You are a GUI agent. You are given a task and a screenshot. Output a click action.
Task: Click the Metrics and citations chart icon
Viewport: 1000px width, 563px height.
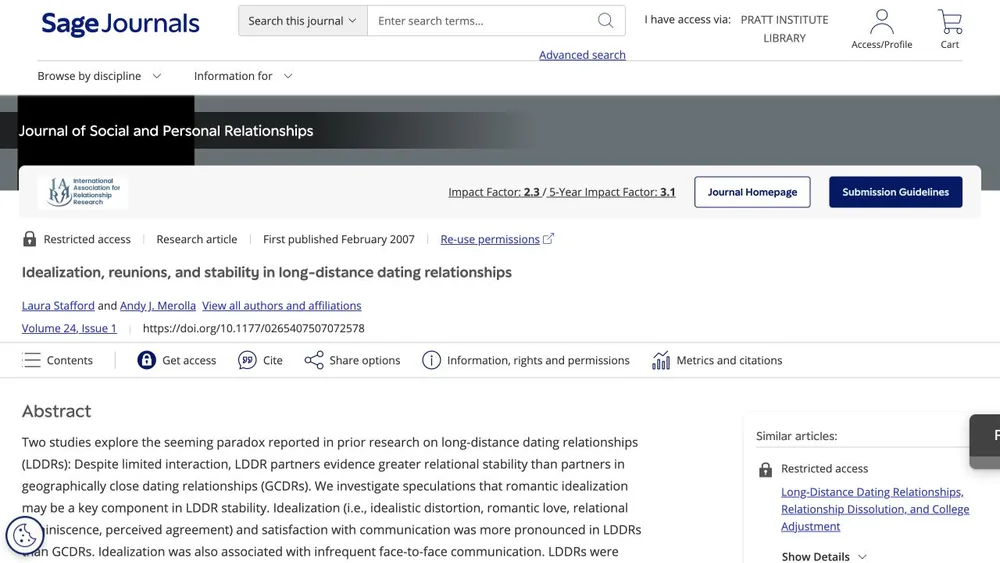pos(661,360)
